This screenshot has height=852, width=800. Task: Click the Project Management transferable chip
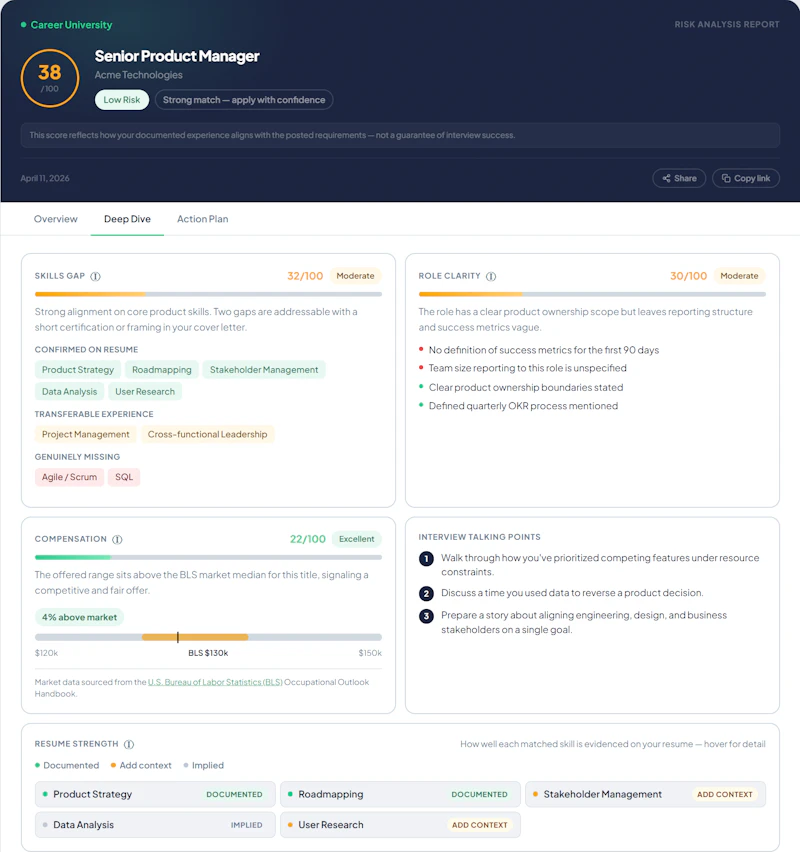pos(85,434)
